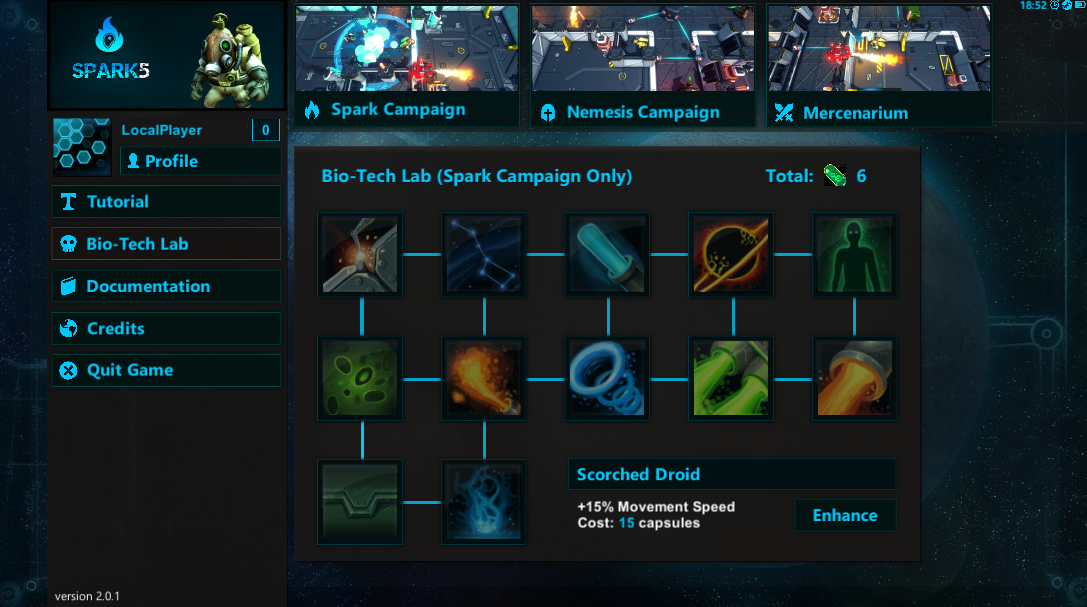Pick the green humanoid silhouette upgrade icon
This screenshot has height=607, width=1087.
855,254
